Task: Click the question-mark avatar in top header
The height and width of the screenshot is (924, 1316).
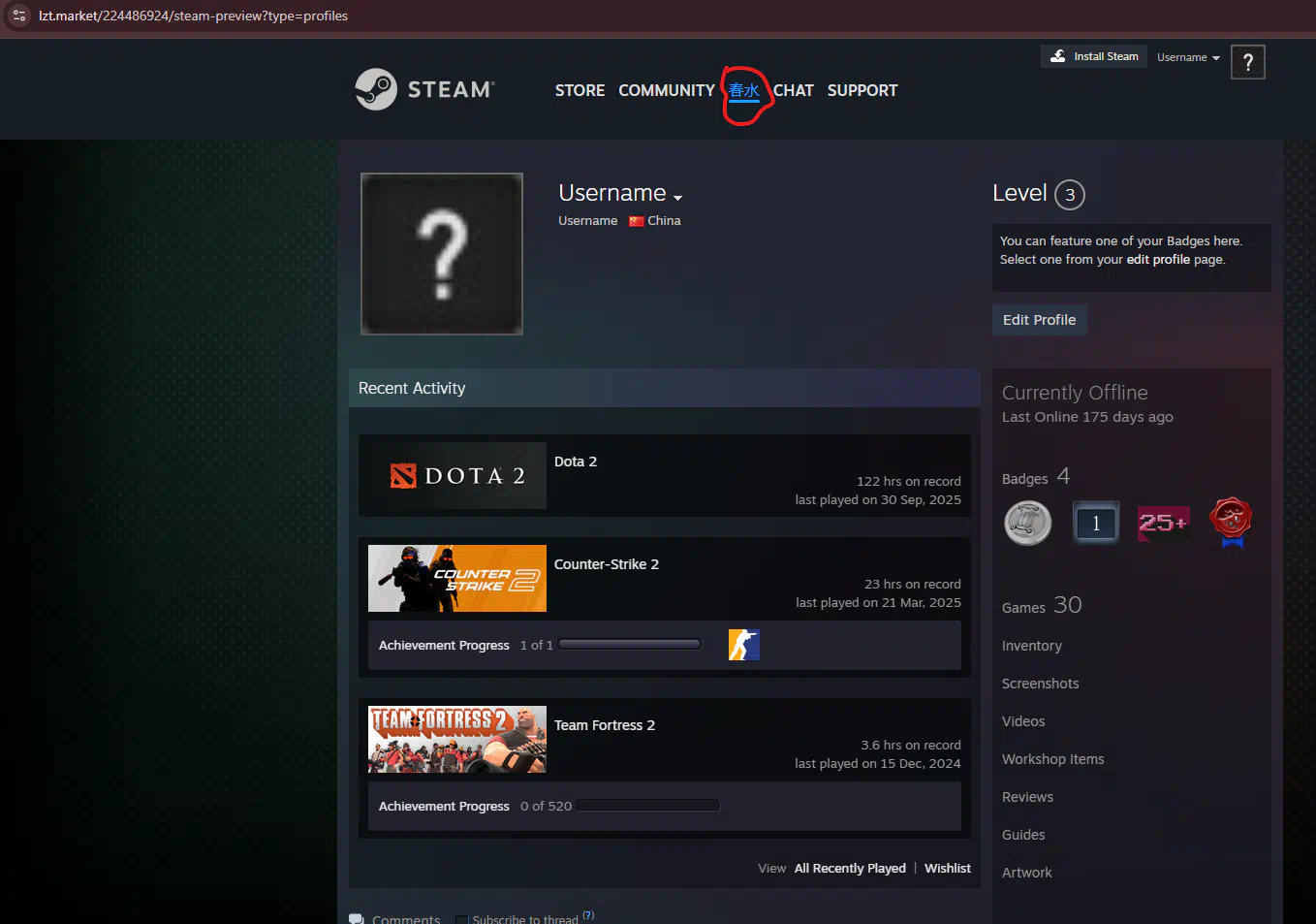Action: point(1248,62)
